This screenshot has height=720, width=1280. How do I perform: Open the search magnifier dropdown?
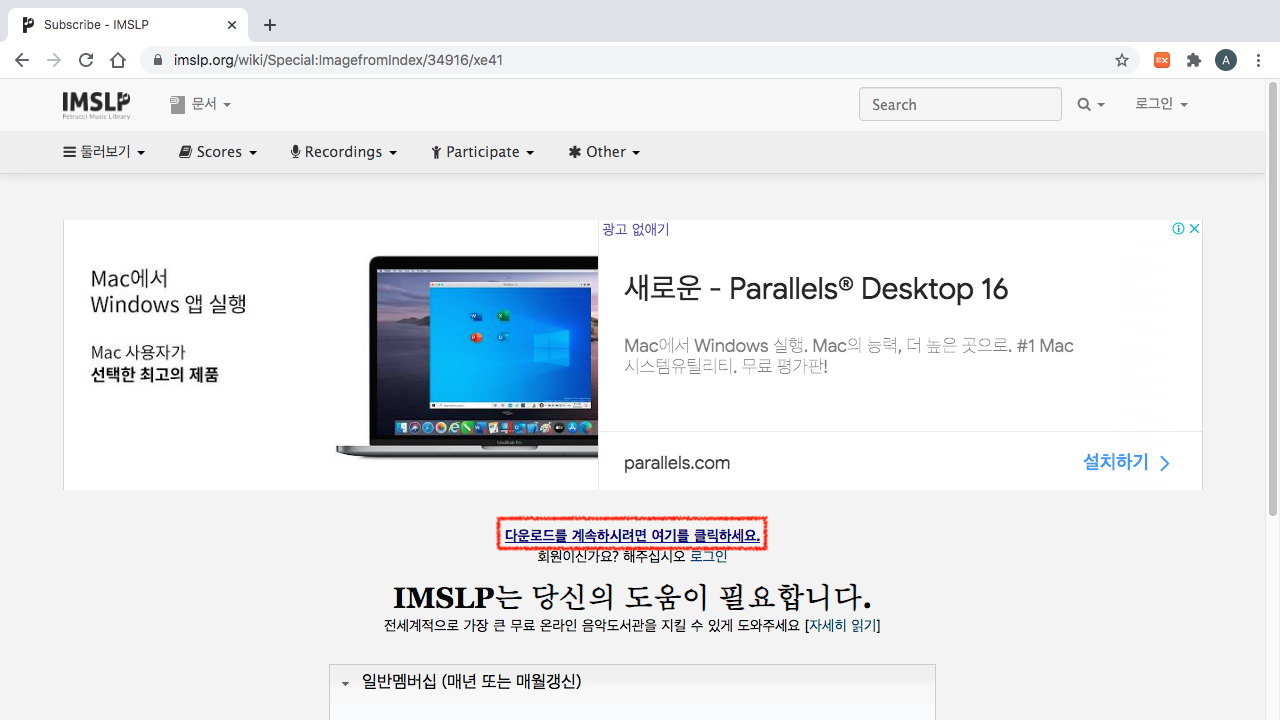1090,104
